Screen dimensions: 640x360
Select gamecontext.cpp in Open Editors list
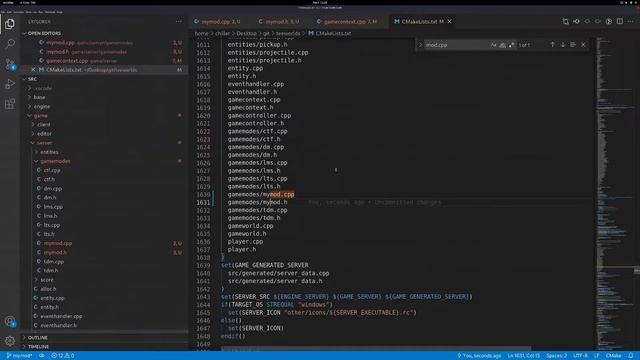(x=67, y=61)
